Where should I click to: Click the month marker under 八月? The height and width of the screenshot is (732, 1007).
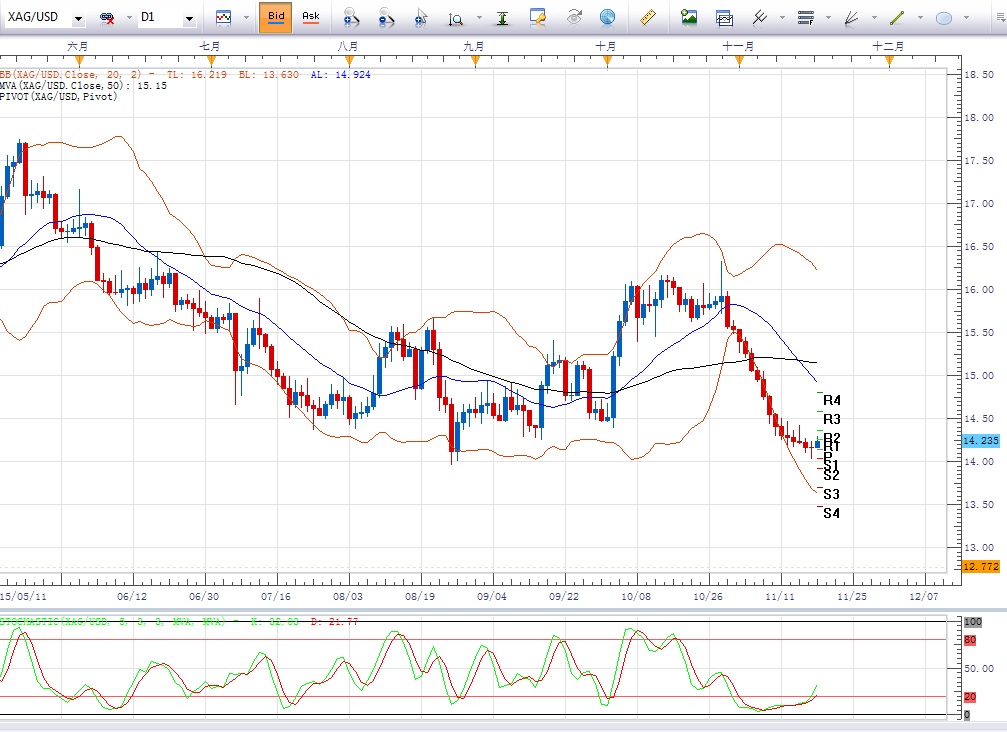click(x=349, y=62)
